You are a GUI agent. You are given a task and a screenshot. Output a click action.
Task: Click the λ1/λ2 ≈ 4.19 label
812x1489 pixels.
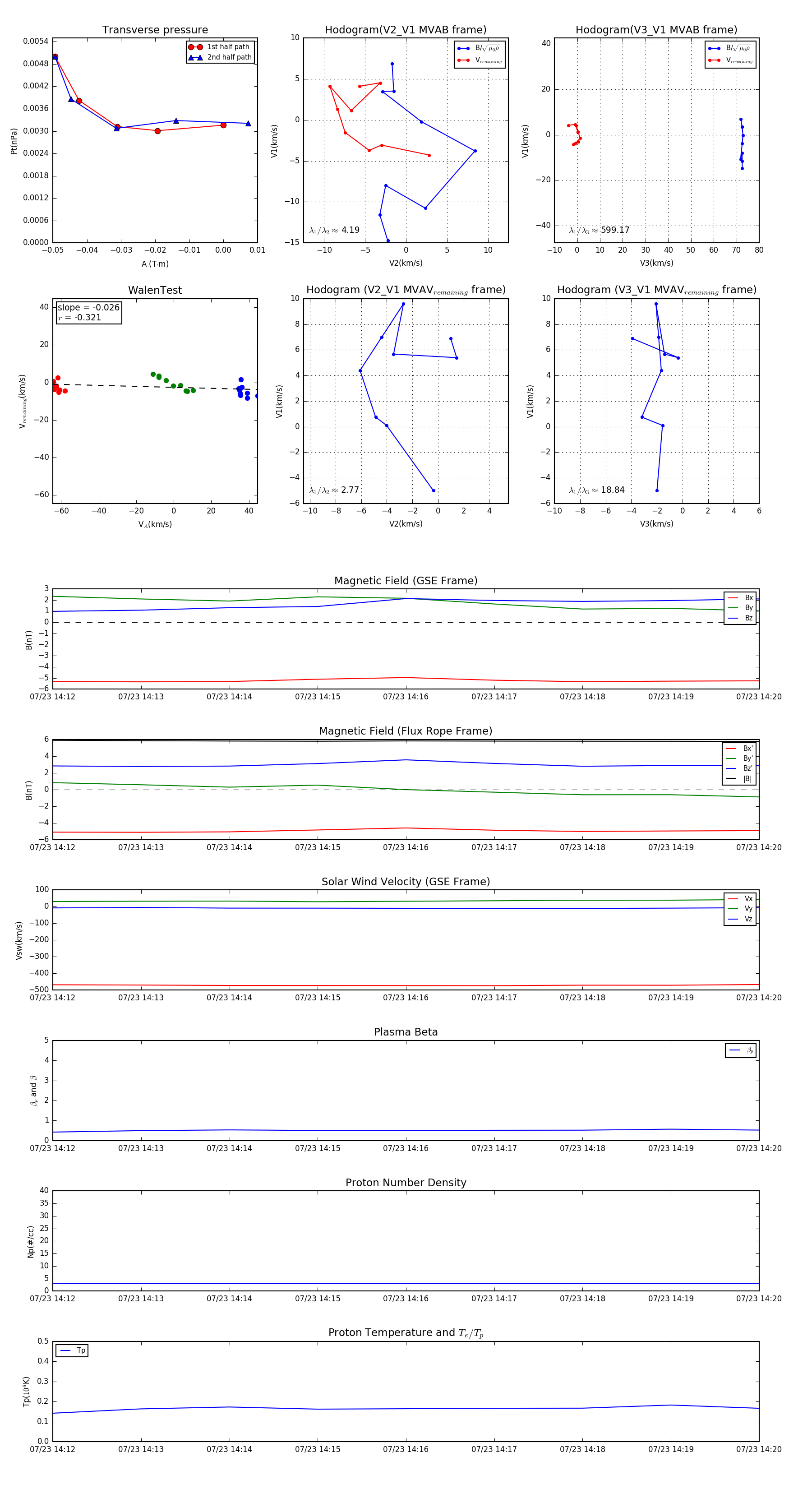click(x=334, y=230)
